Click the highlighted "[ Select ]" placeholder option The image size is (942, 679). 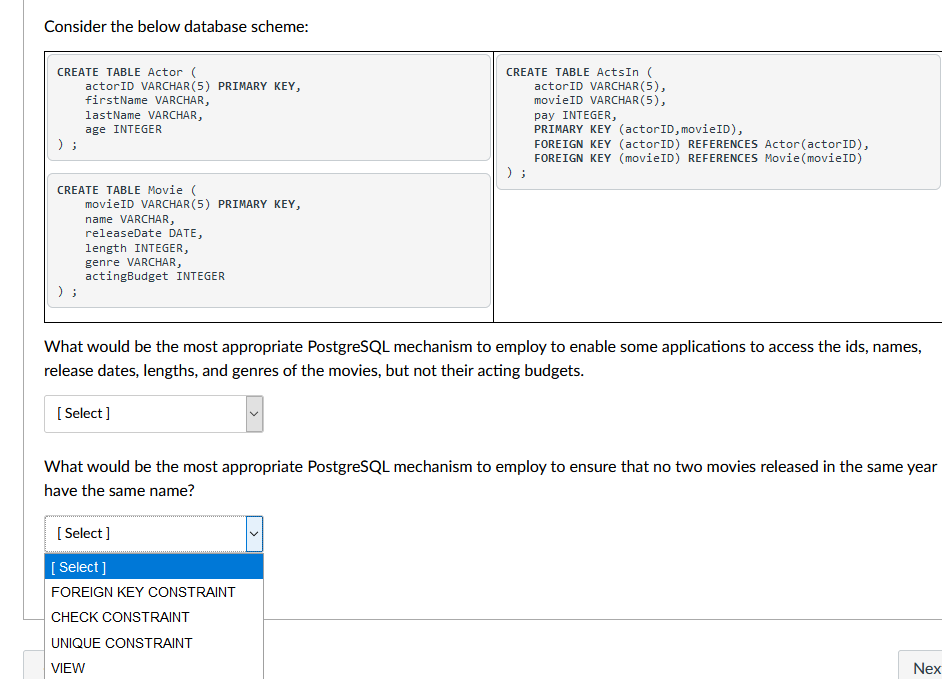[78, 566]
